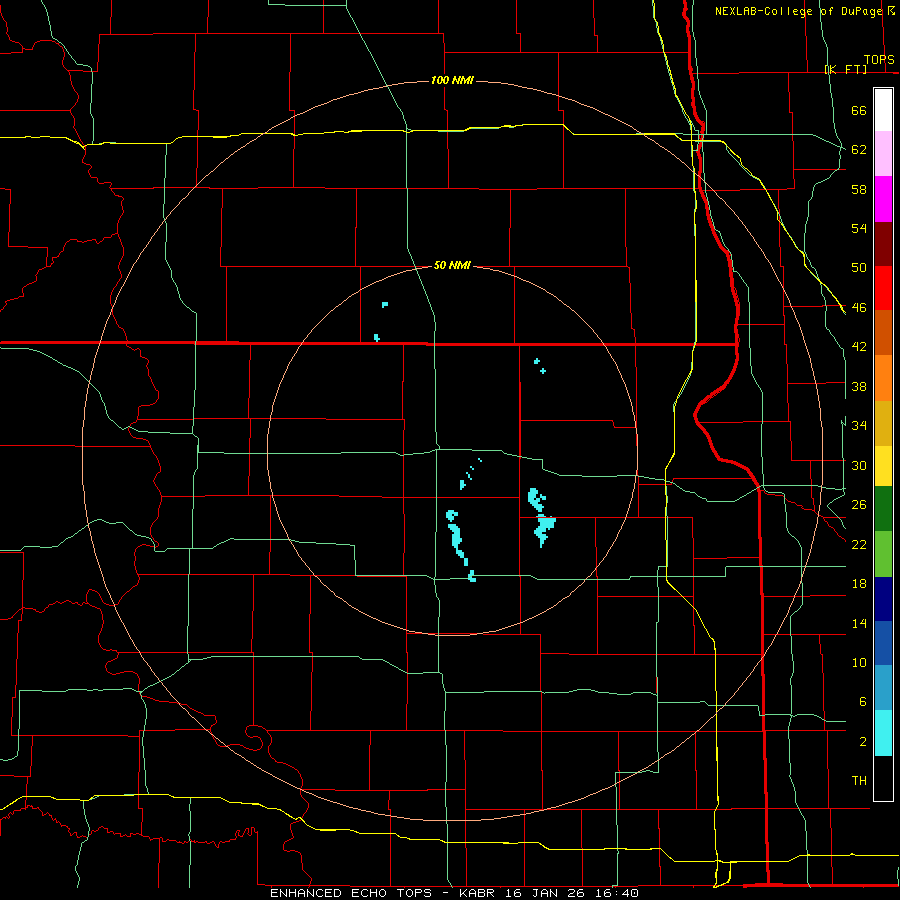Click the 'TOPS' legend heading
Viewport: 900px width, 900px height.
(x=879, y=60)
